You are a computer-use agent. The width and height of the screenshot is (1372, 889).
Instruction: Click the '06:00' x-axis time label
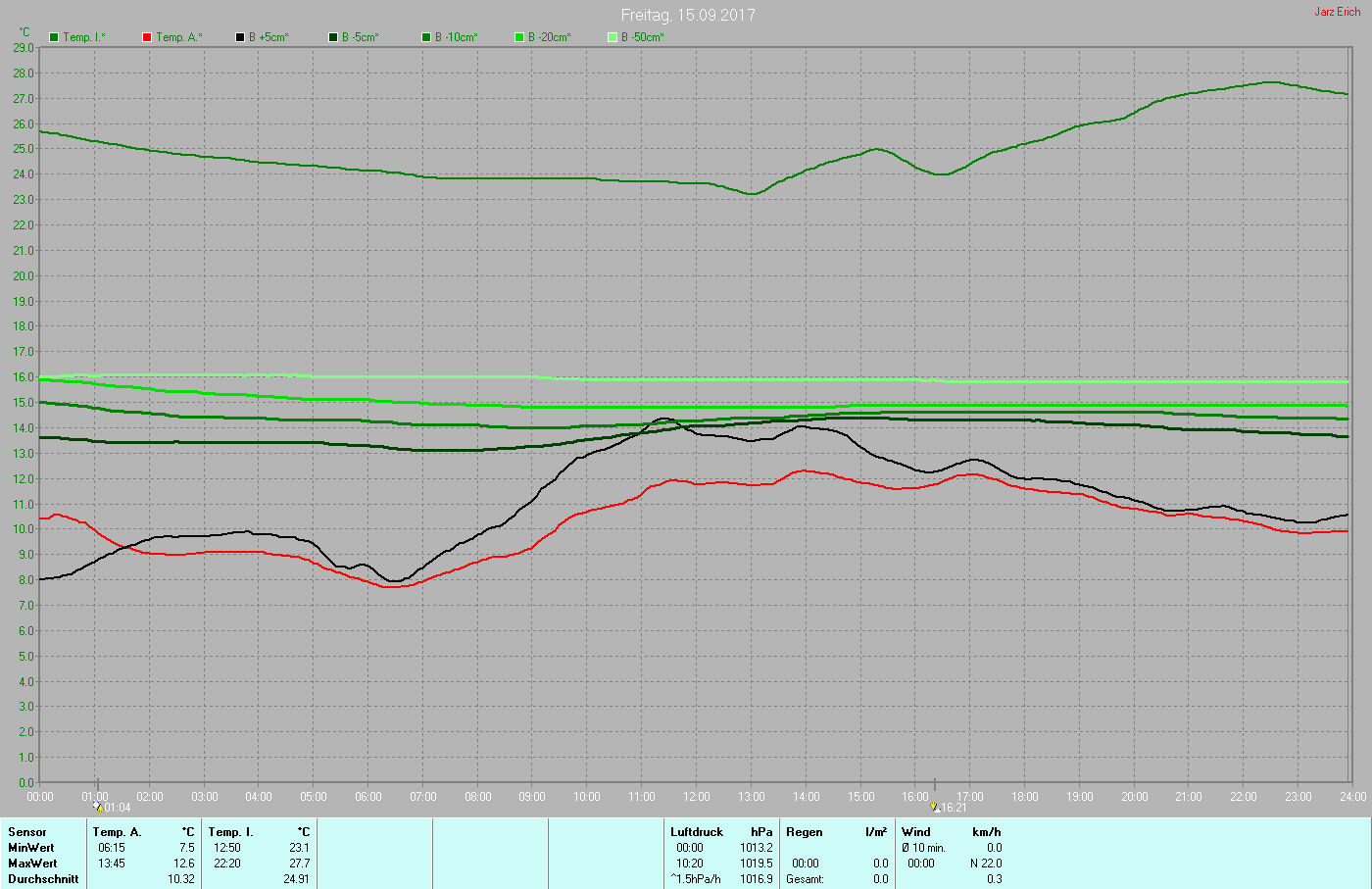pyautogui.click(x=368, y=797)
